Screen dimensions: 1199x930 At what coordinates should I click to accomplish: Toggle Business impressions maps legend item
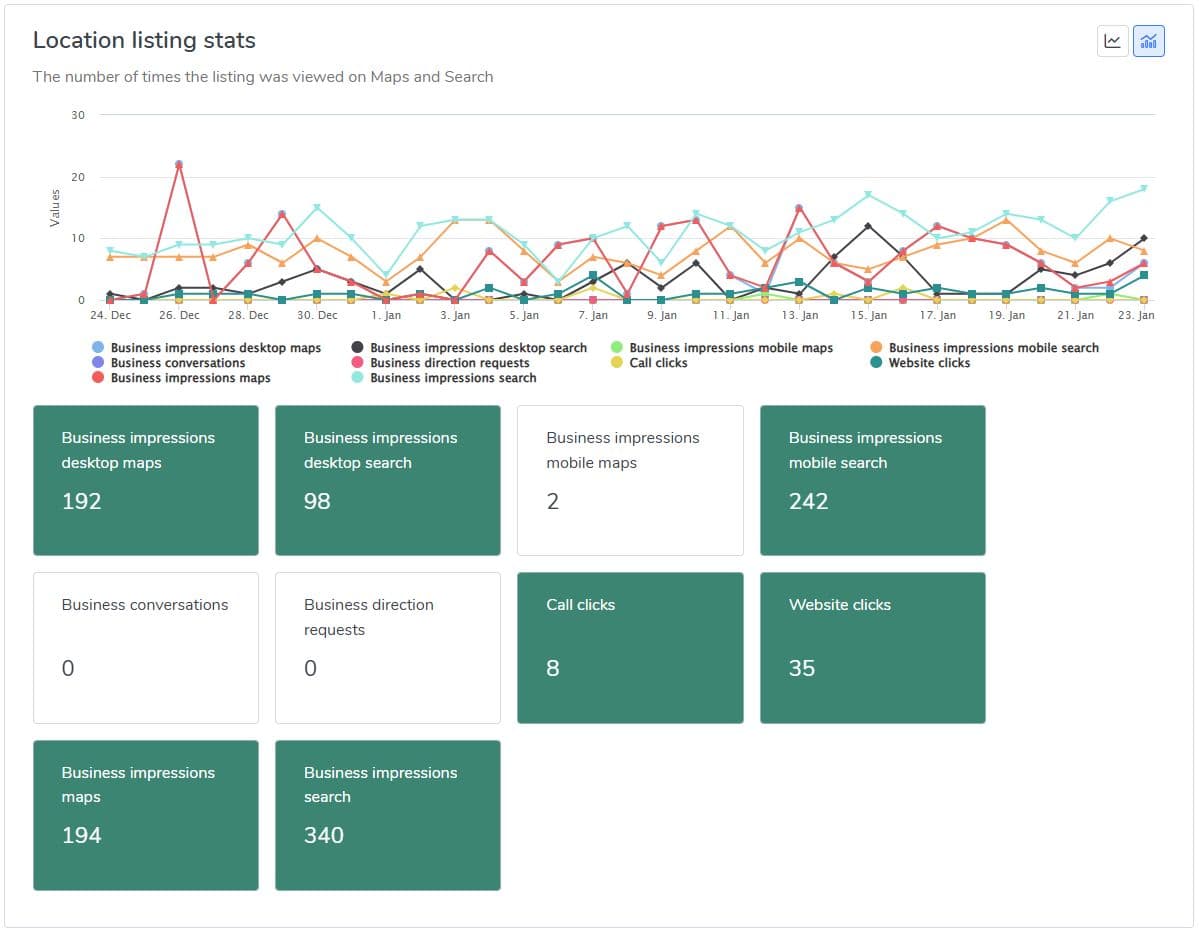(181, 378)
